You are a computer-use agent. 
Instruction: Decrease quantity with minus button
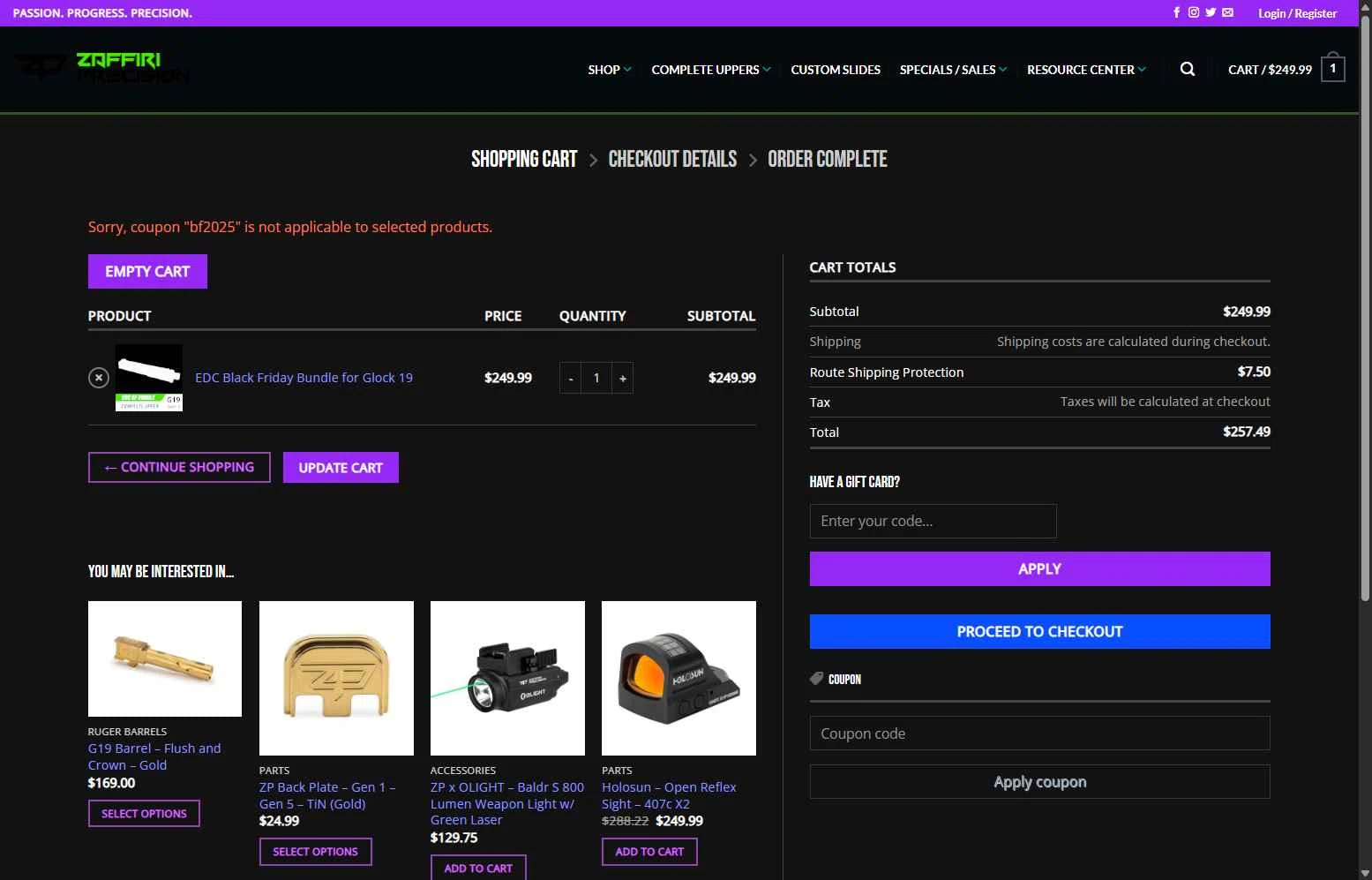coord(571,378)
